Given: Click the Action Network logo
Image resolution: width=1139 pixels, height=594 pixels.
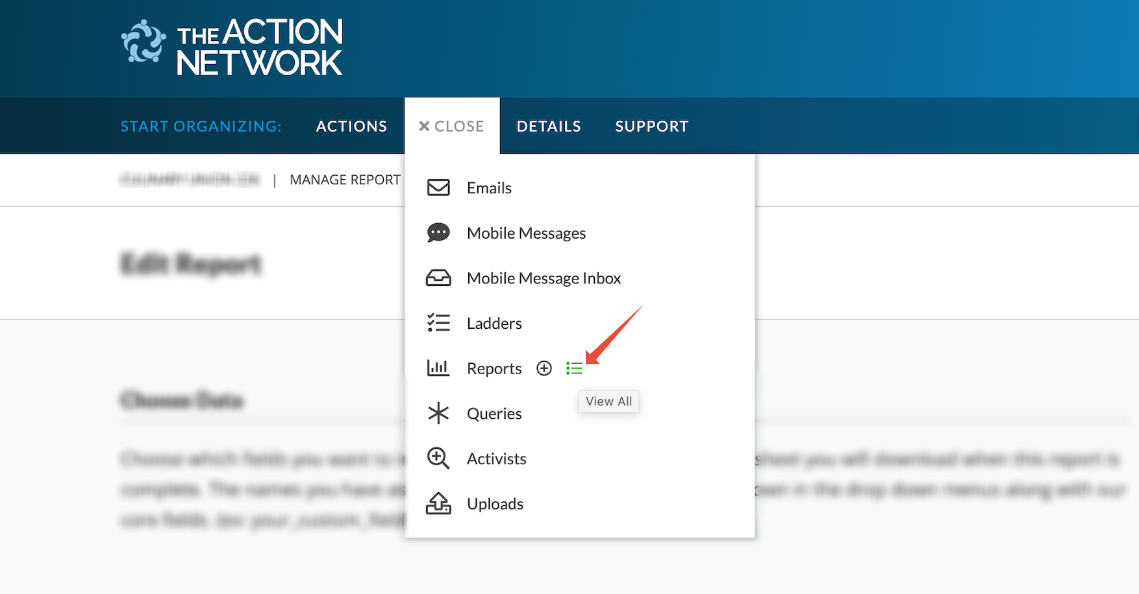Looking at the screenshot, I should pos(232,48).
